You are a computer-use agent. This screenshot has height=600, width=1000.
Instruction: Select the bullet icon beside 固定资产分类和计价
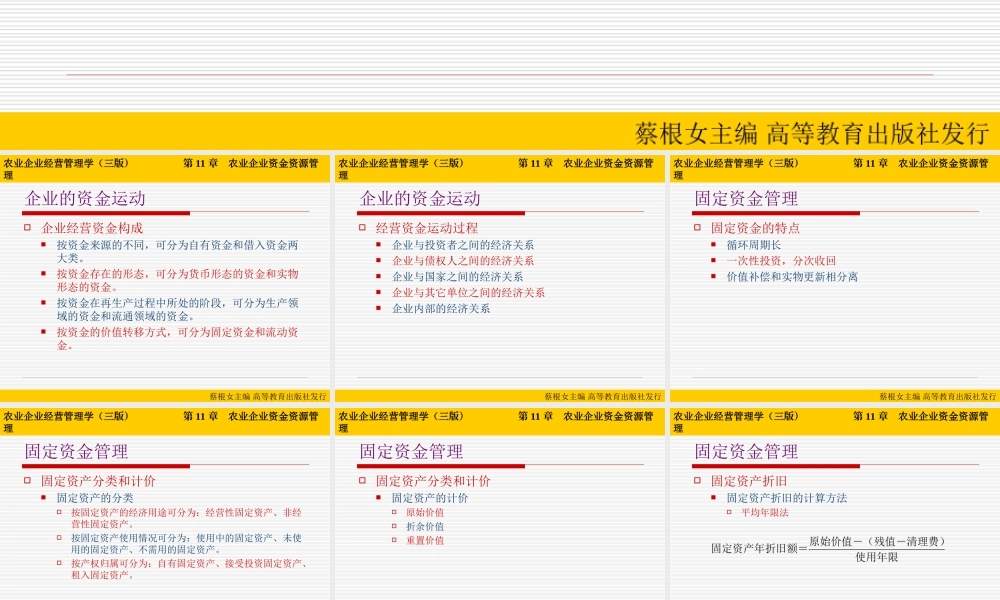pos(29,481)
